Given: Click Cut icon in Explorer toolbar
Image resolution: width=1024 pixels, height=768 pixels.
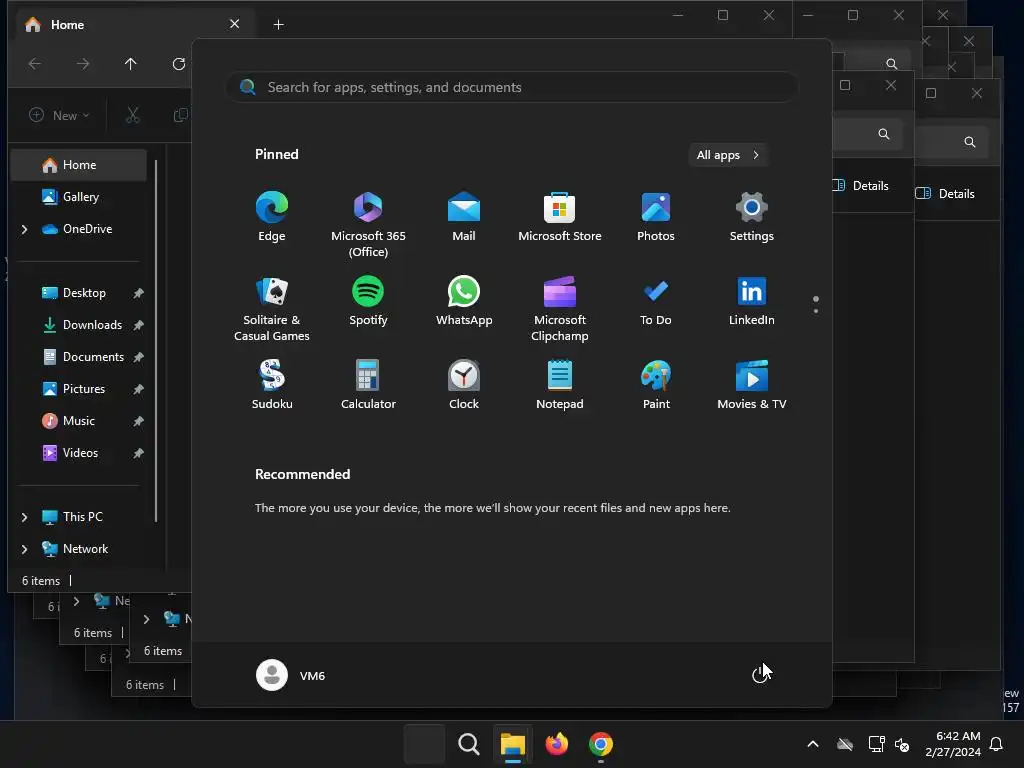Looking at the screenshot, I should [133, 115].
